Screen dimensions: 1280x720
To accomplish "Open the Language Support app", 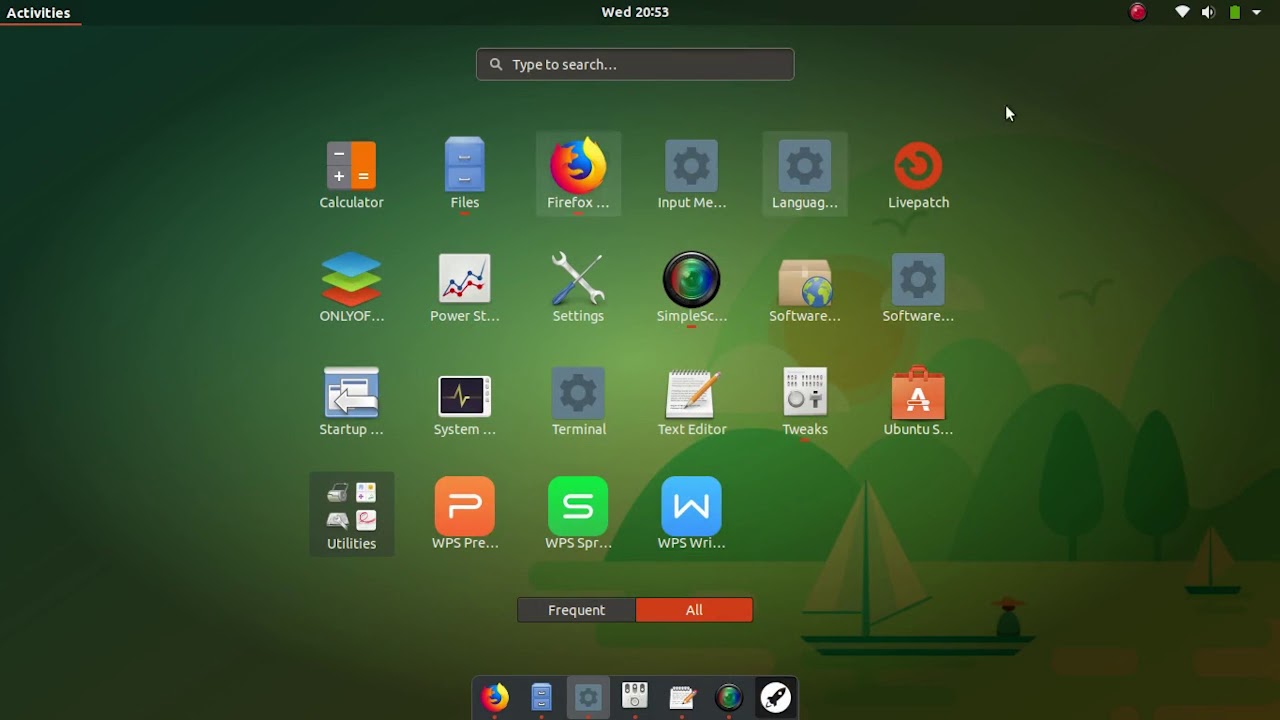I will click(x=805, y=174).
